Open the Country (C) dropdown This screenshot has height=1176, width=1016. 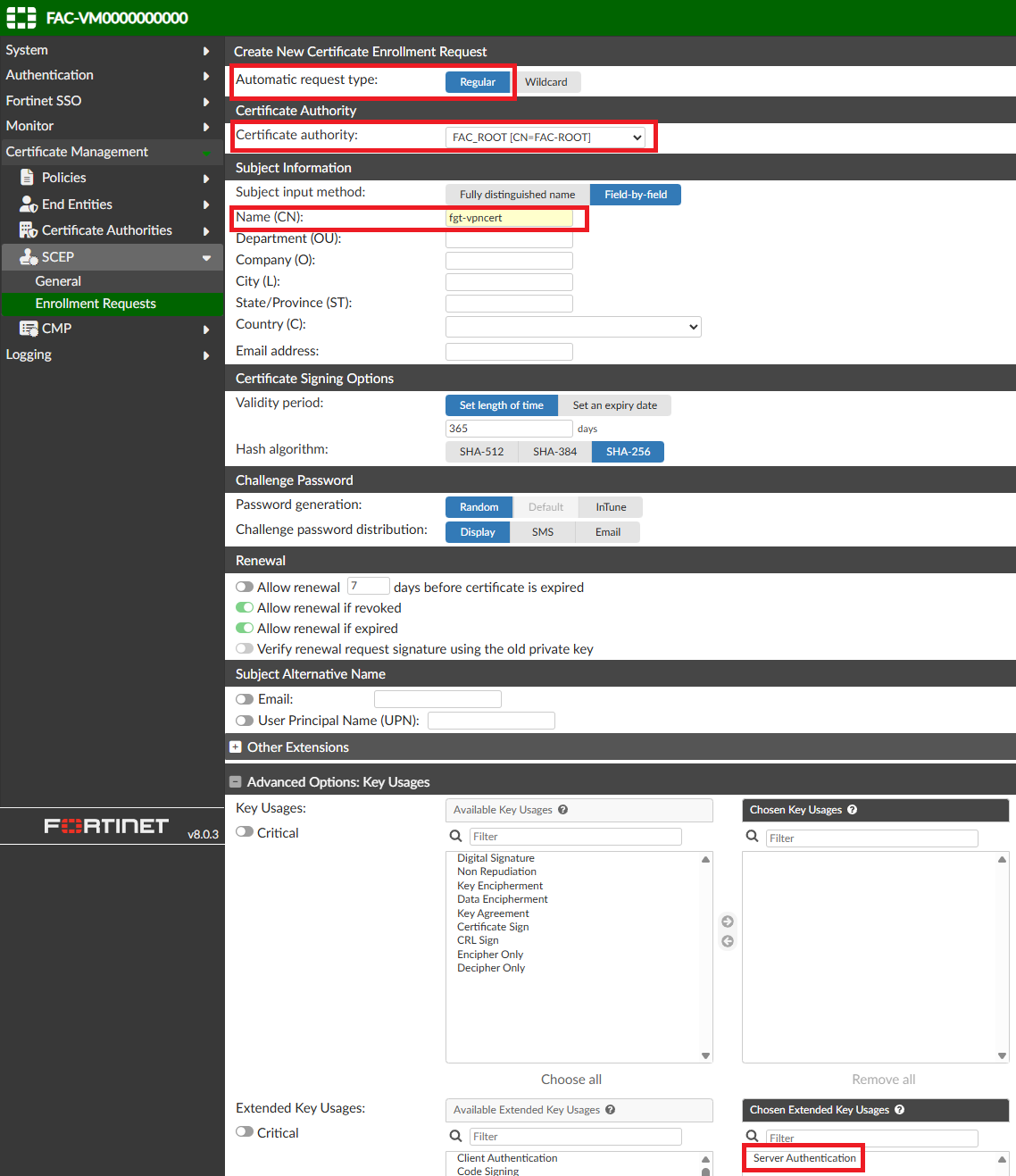click(x=573, y=327)
